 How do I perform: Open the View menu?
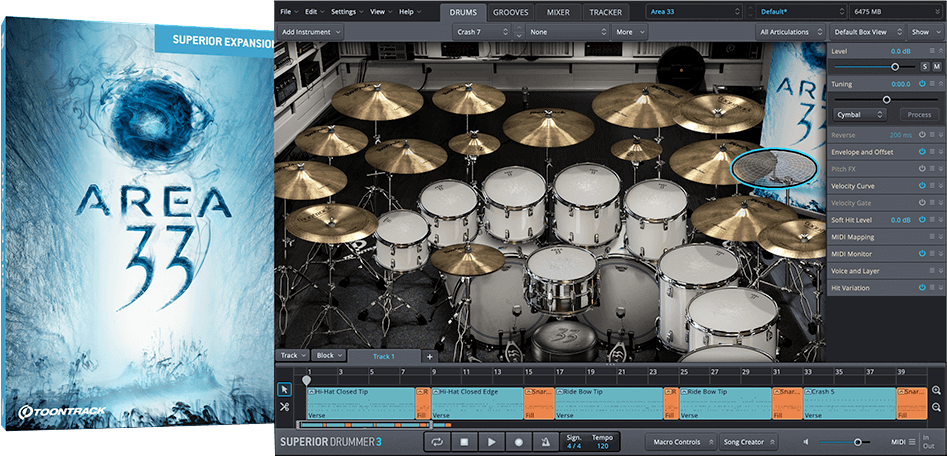380,11
